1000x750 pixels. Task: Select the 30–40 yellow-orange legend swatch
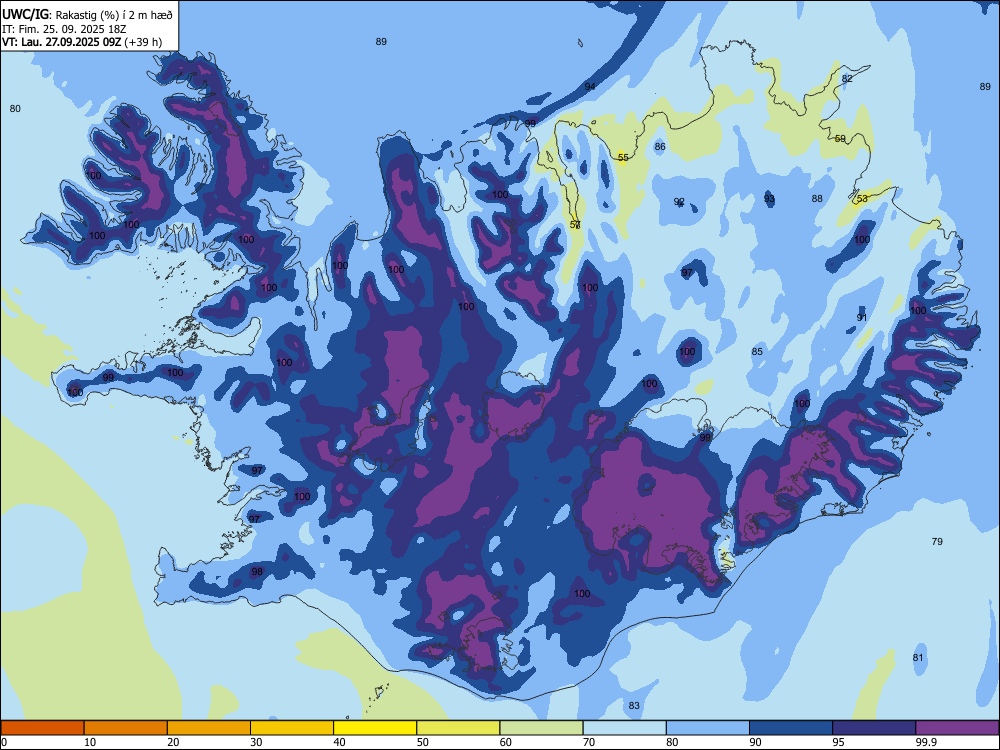292,728
